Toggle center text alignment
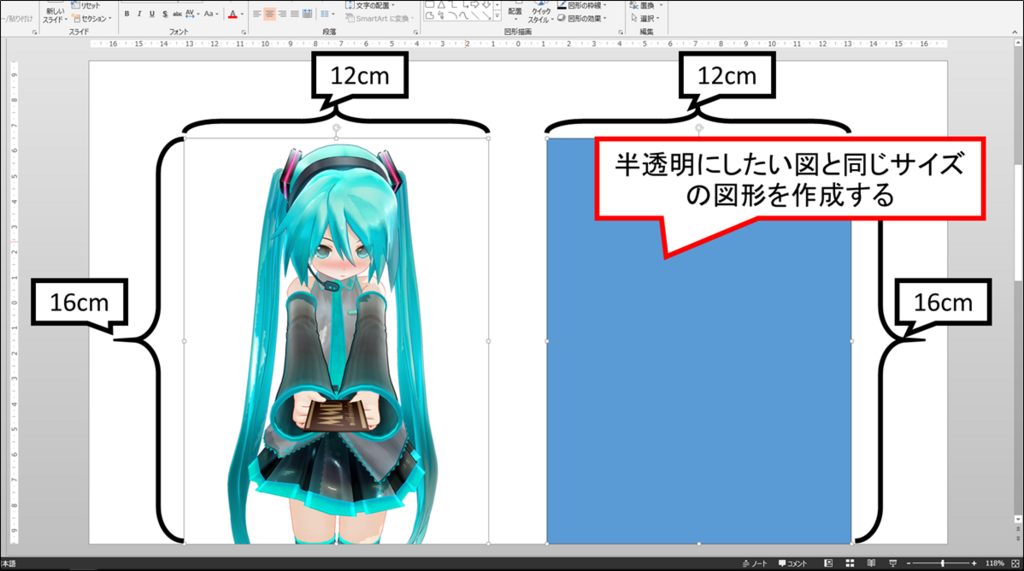 tap(269, 14)
